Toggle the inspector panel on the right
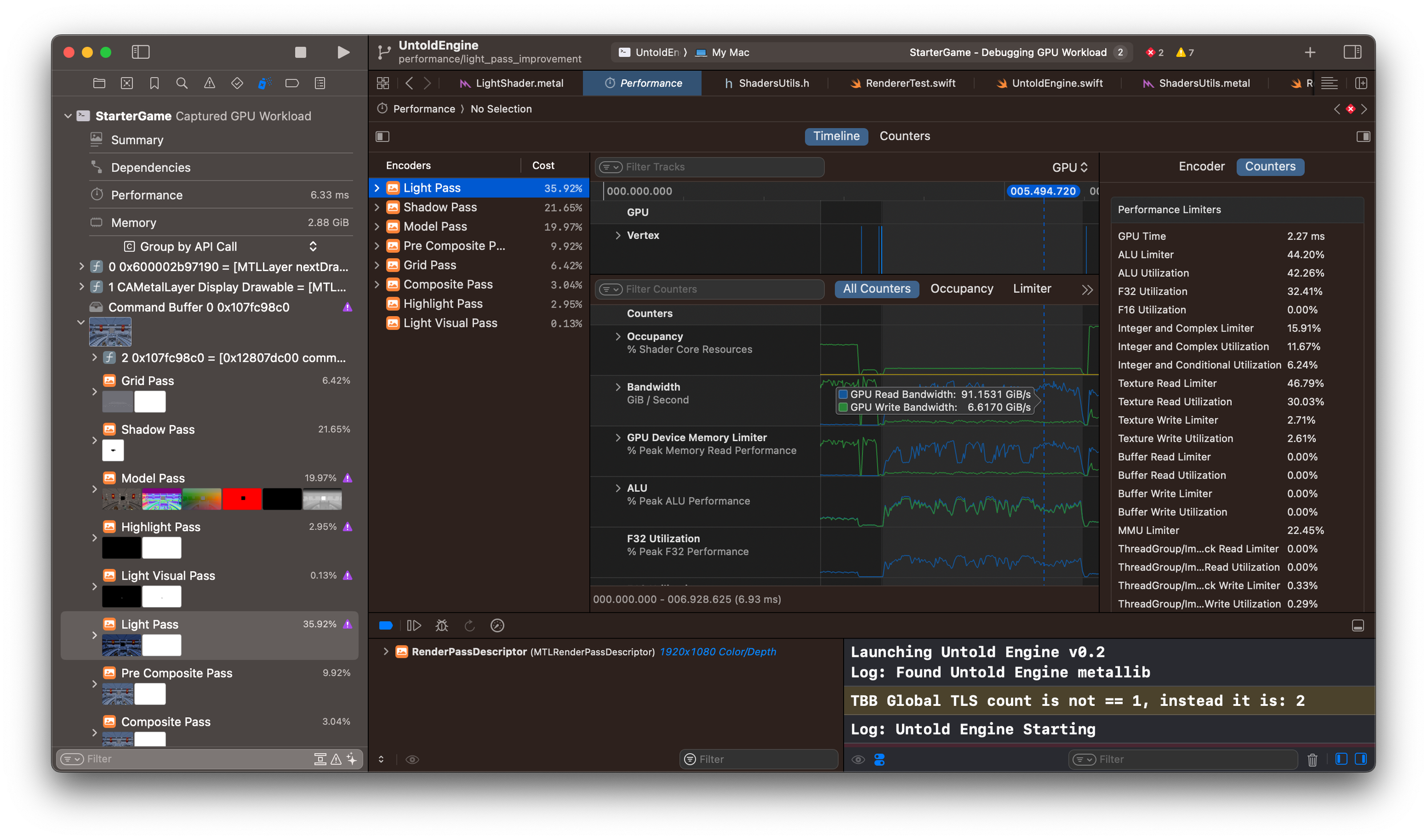1427x840 pixels. (1352, 52)
